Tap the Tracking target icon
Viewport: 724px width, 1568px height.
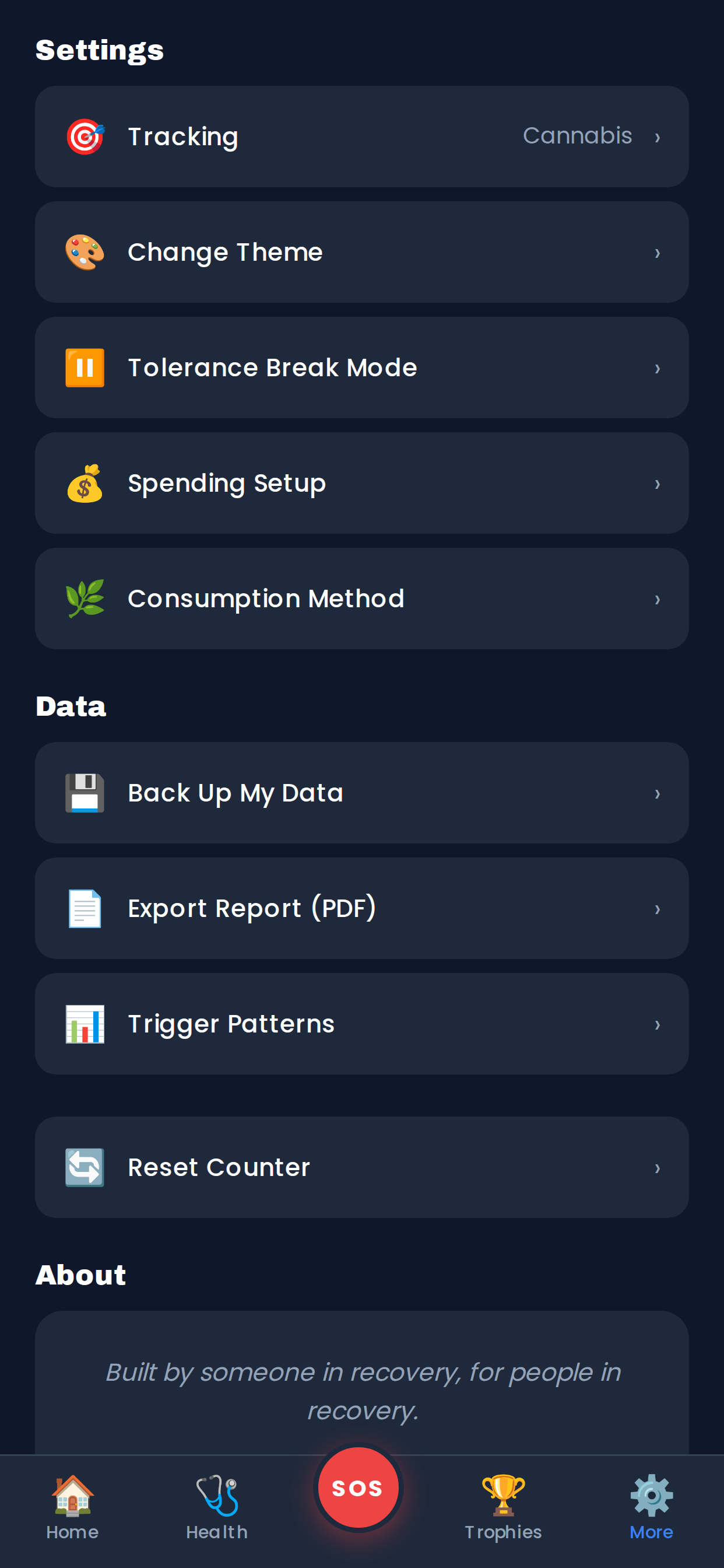pos(85,136)
